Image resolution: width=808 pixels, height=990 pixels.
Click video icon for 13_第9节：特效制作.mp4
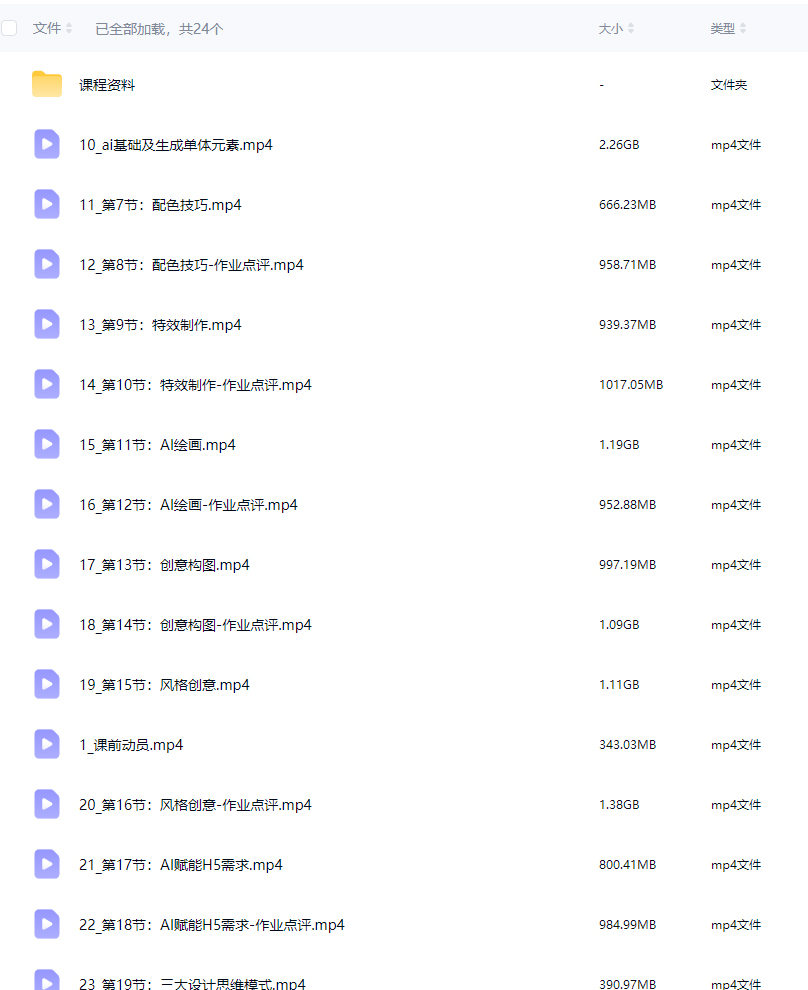(x=47, y=324)
